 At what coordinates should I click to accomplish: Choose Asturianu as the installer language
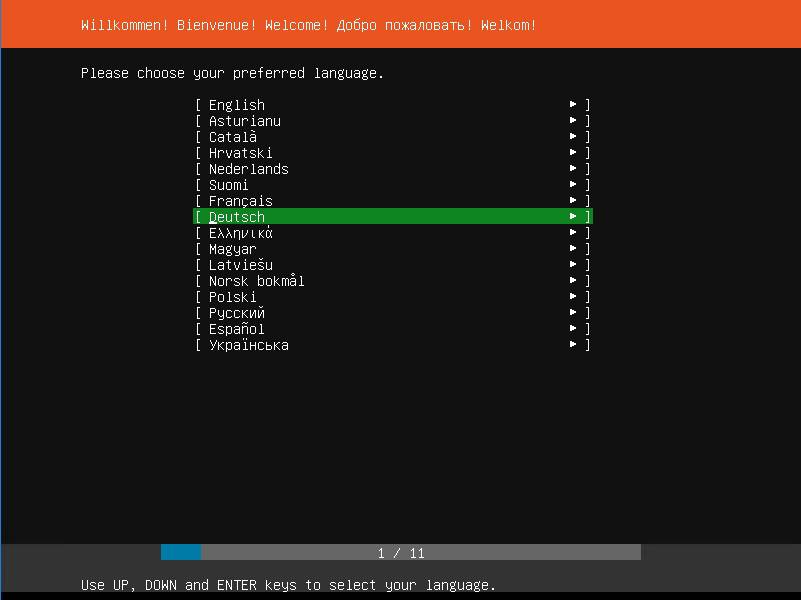pos(245,121)
